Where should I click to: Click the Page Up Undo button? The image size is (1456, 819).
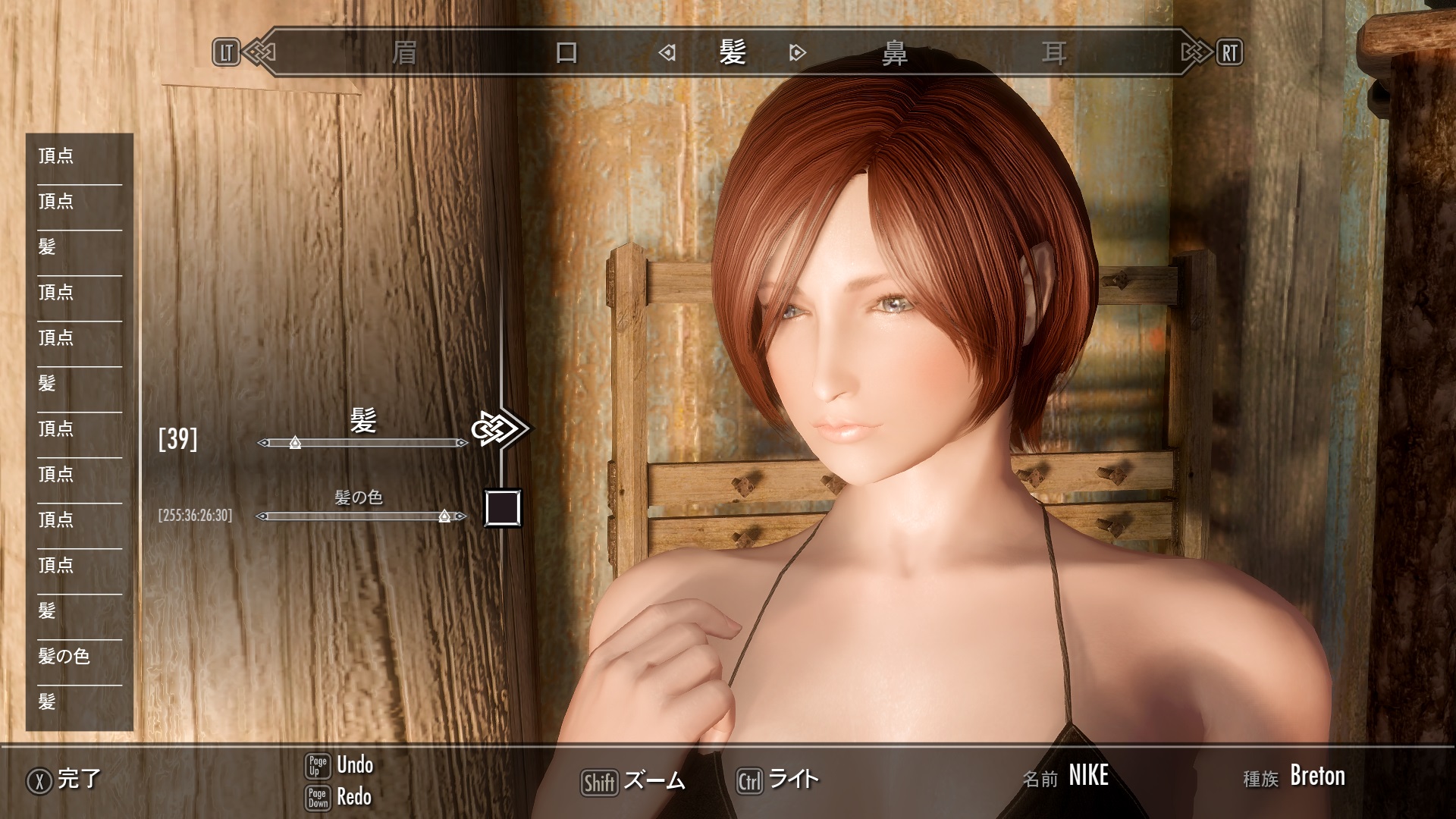tap(339, 765)
